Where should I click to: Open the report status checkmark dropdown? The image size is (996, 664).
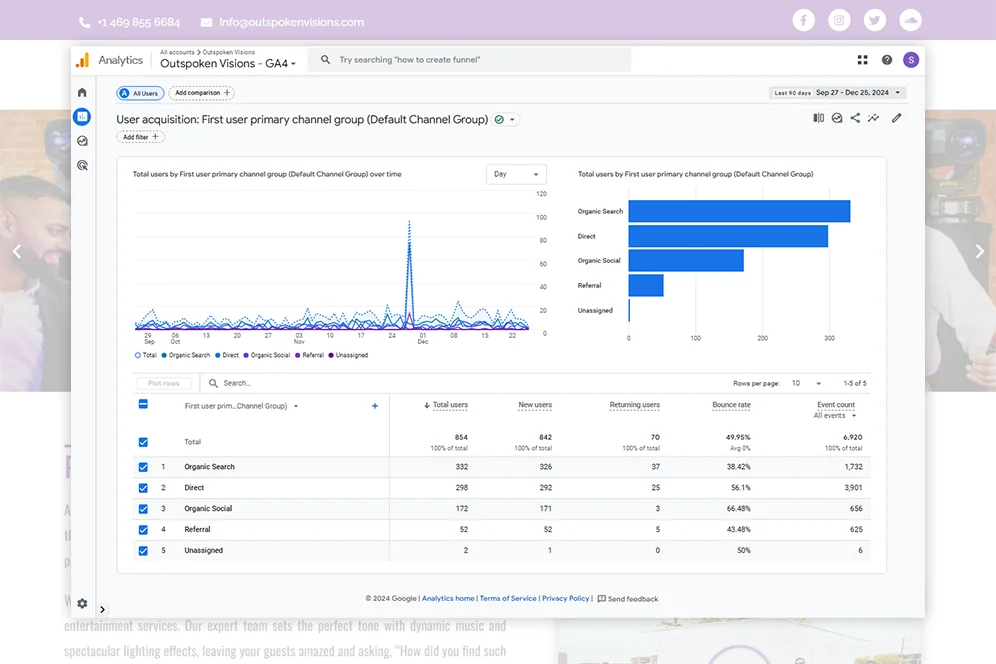click(x=506, y=119)
